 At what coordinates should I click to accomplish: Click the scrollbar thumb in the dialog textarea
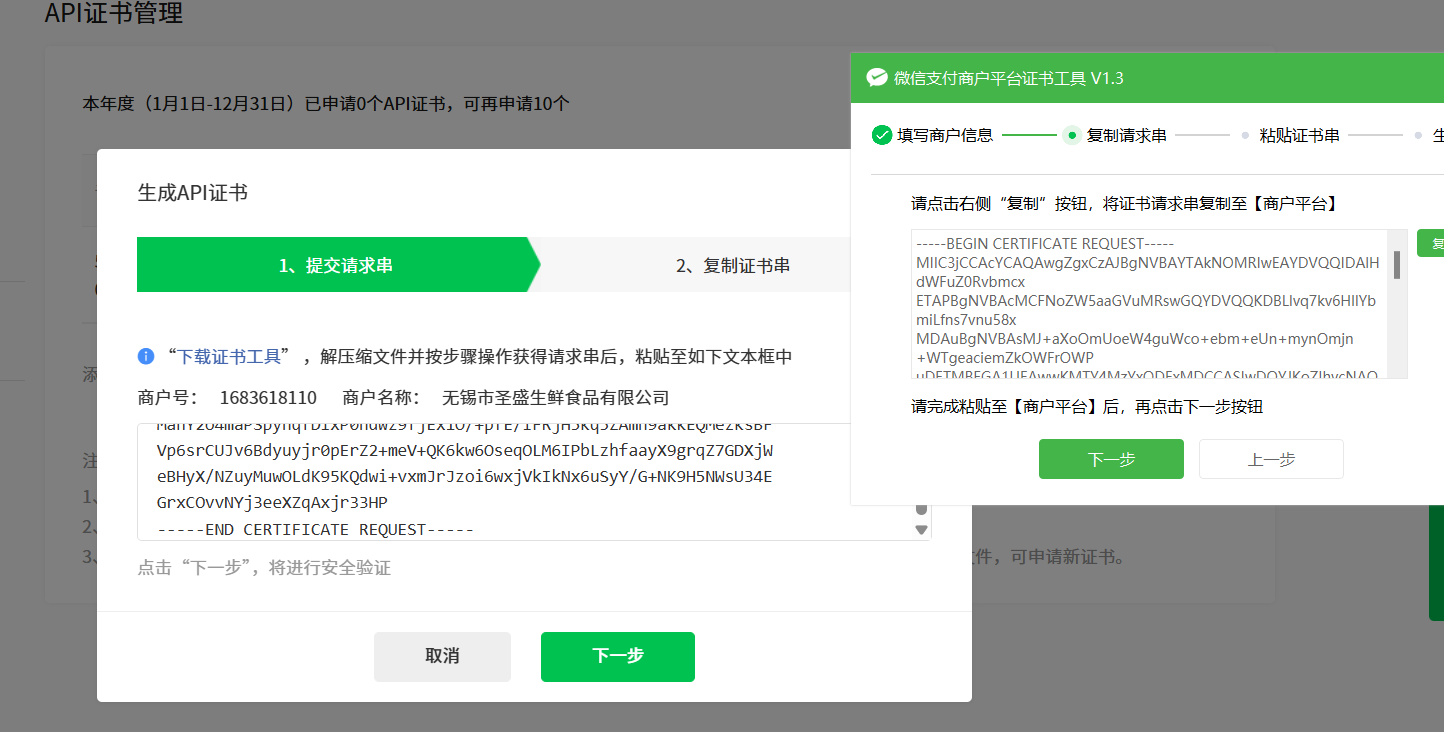pyautogui.click(x=921, y=509)
